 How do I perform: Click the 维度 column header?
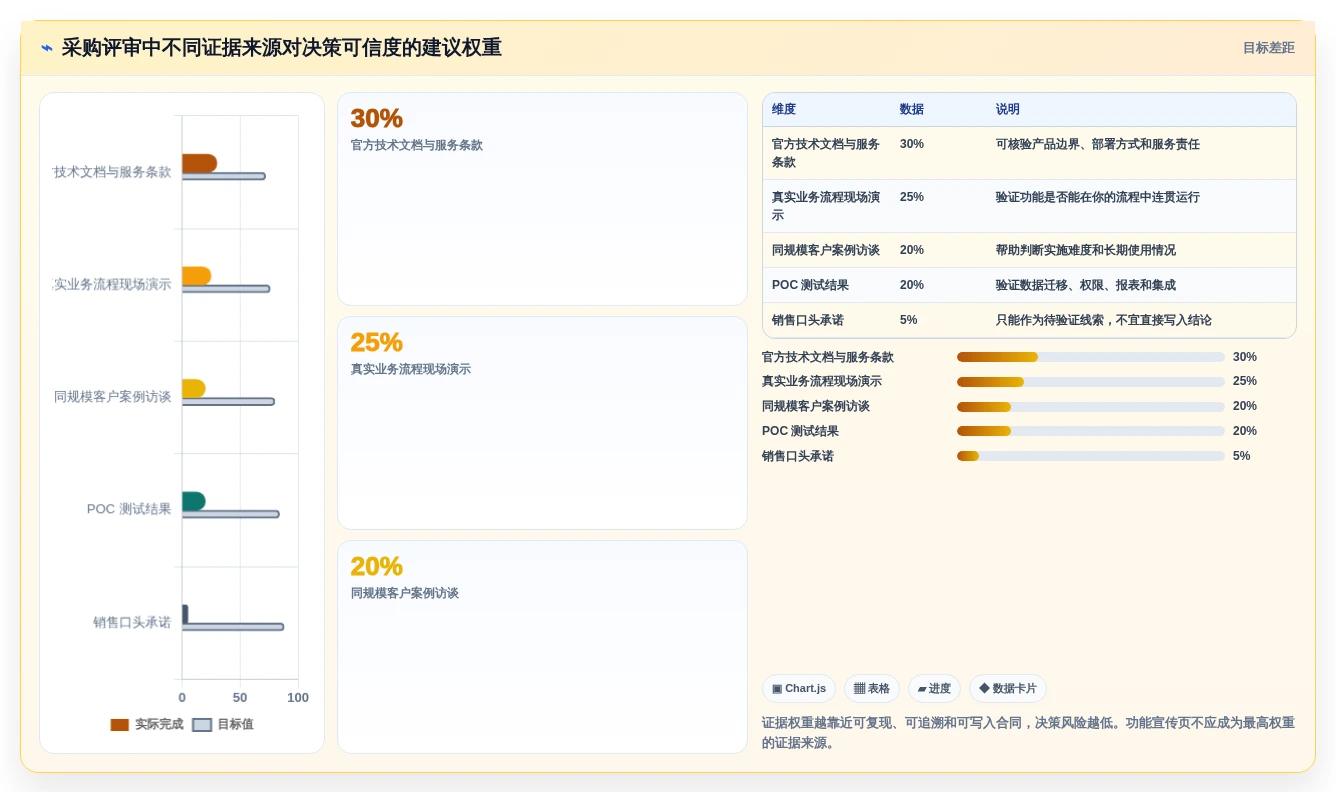coord(784,109)
